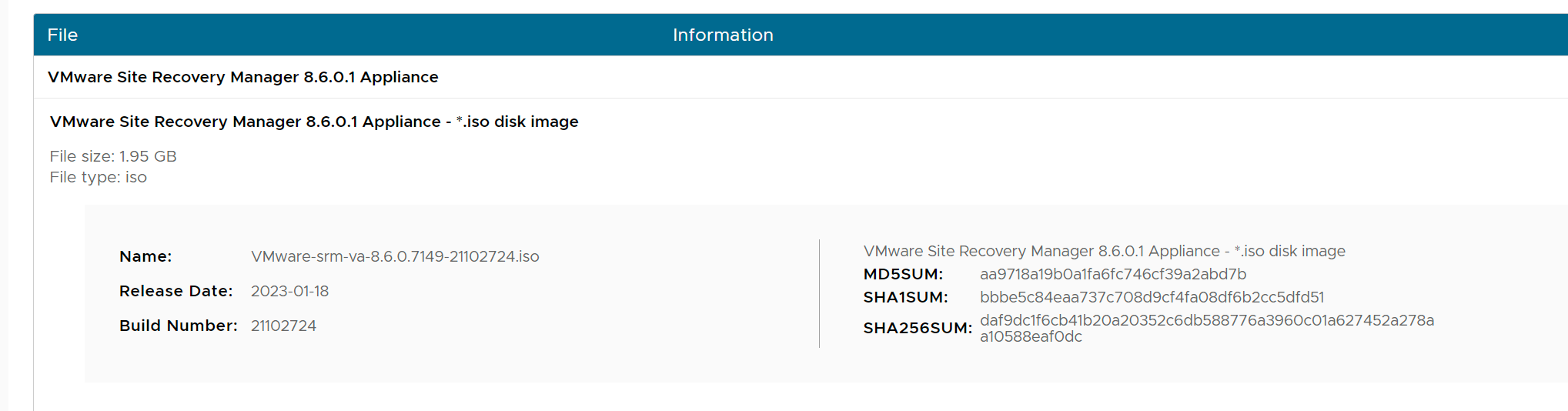The image size is (1568, 411).
Task: Click the Release Date label
Action: coord(176,291)
